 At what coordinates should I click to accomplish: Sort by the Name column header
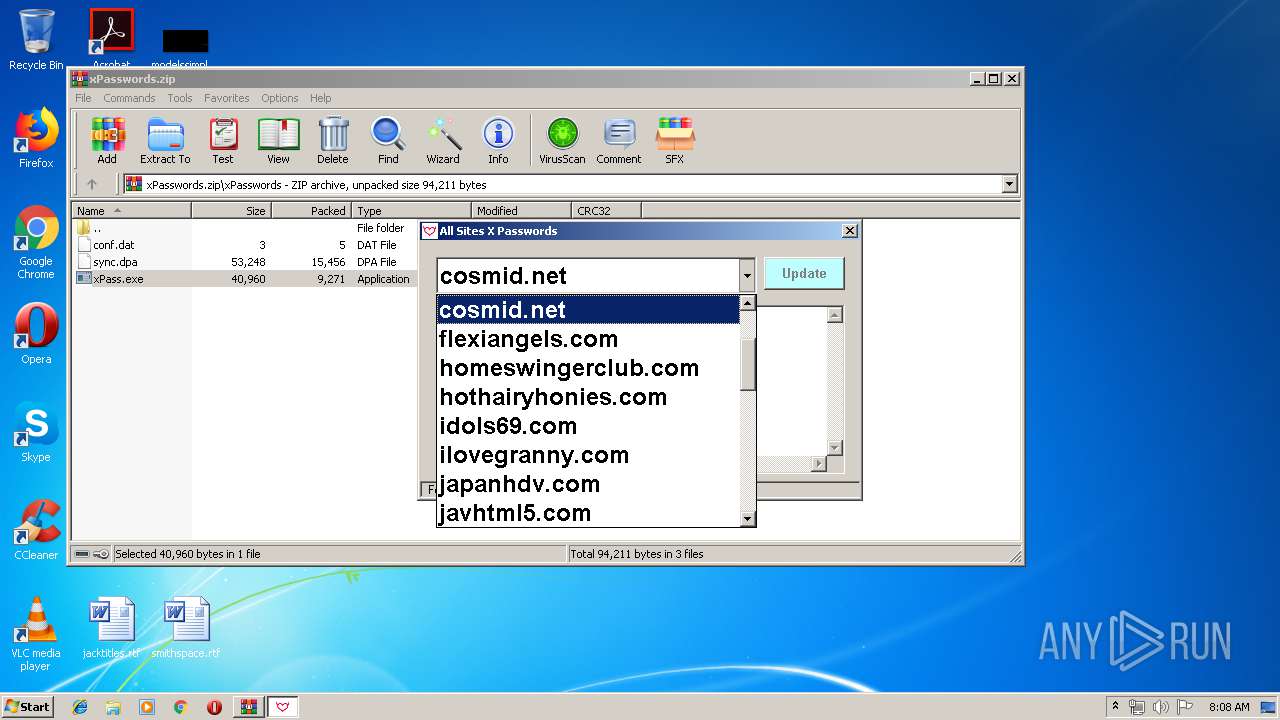pyautogui.click(x=131, y=211)
